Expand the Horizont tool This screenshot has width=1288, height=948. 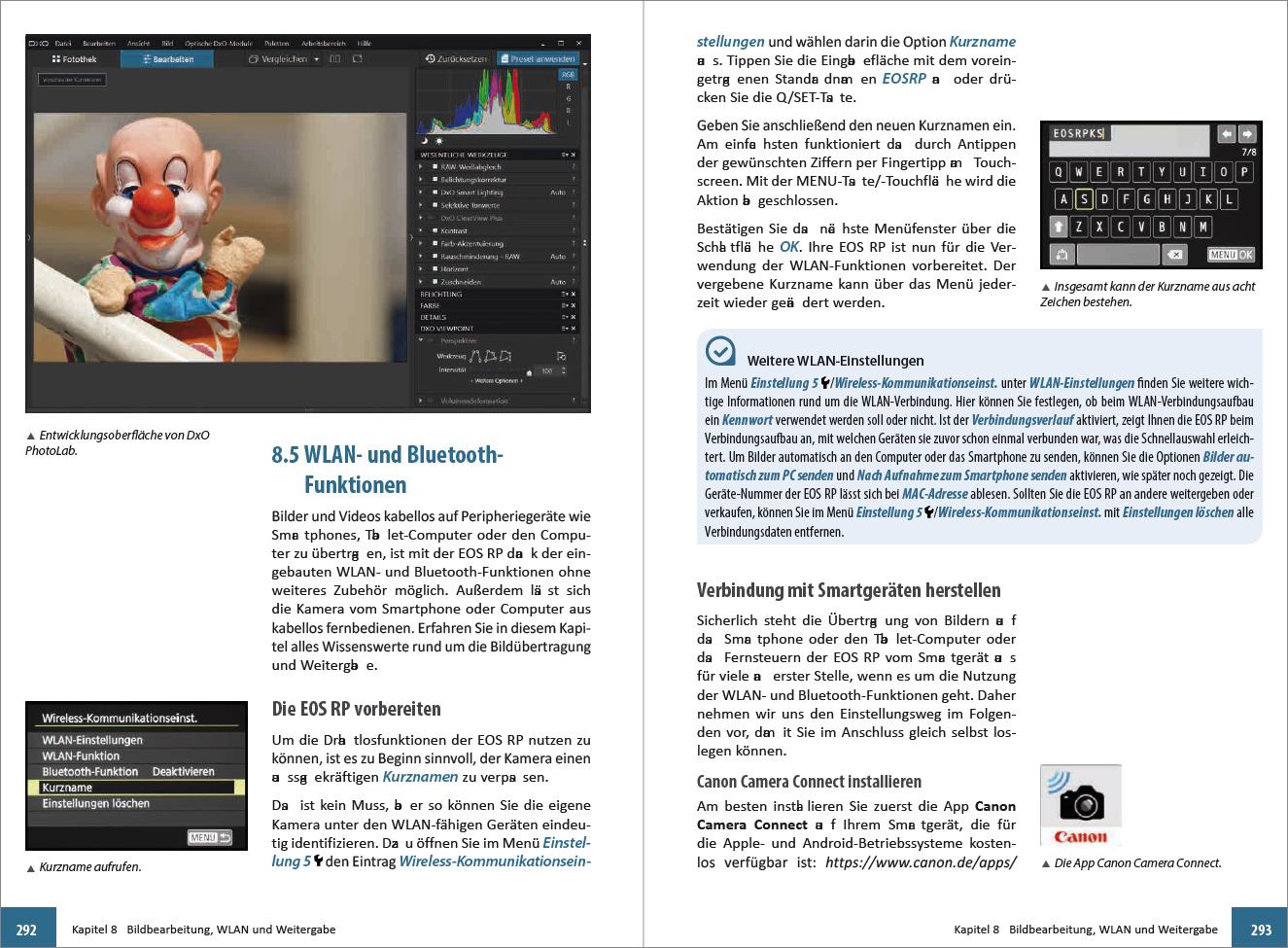pos(421,269)
